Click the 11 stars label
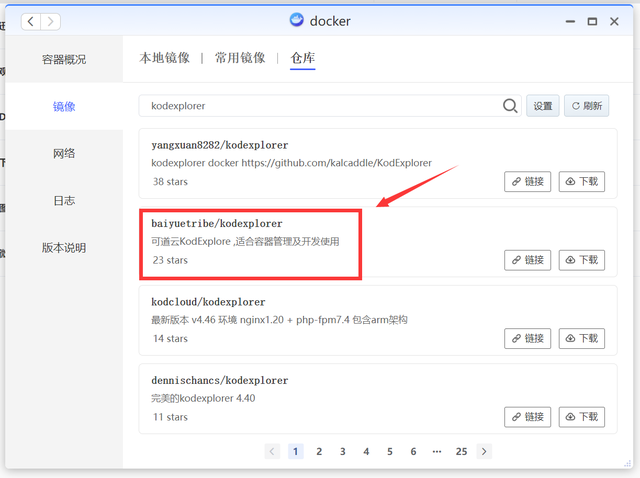640x478 pixels. click(x=170, y=417)
